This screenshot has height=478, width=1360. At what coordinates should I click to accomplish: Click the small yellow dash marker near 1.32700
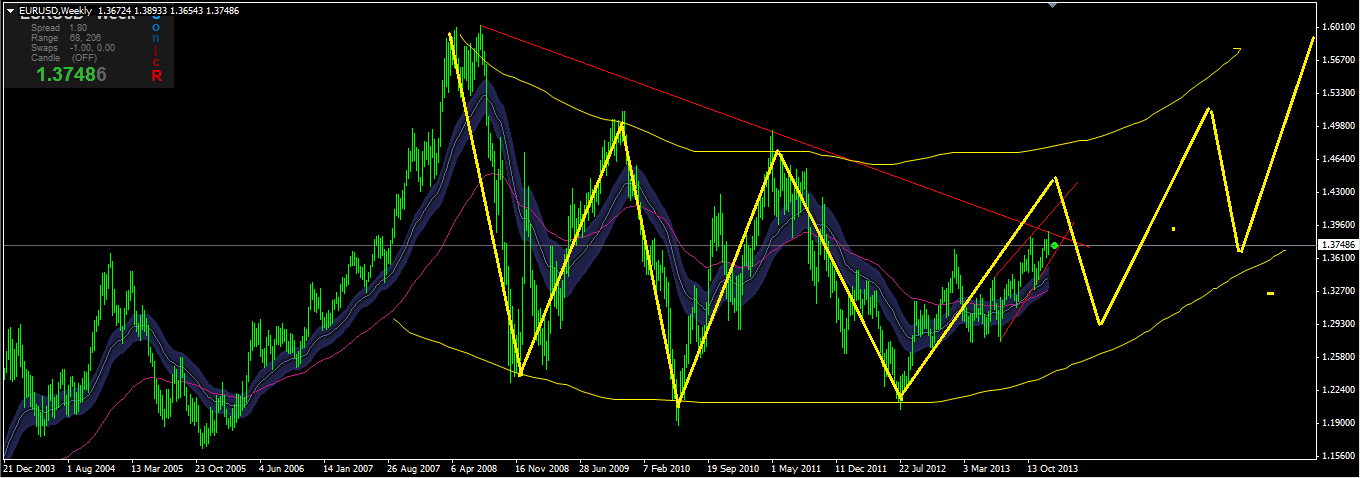pyautogui.click(x=1270, y=293)
